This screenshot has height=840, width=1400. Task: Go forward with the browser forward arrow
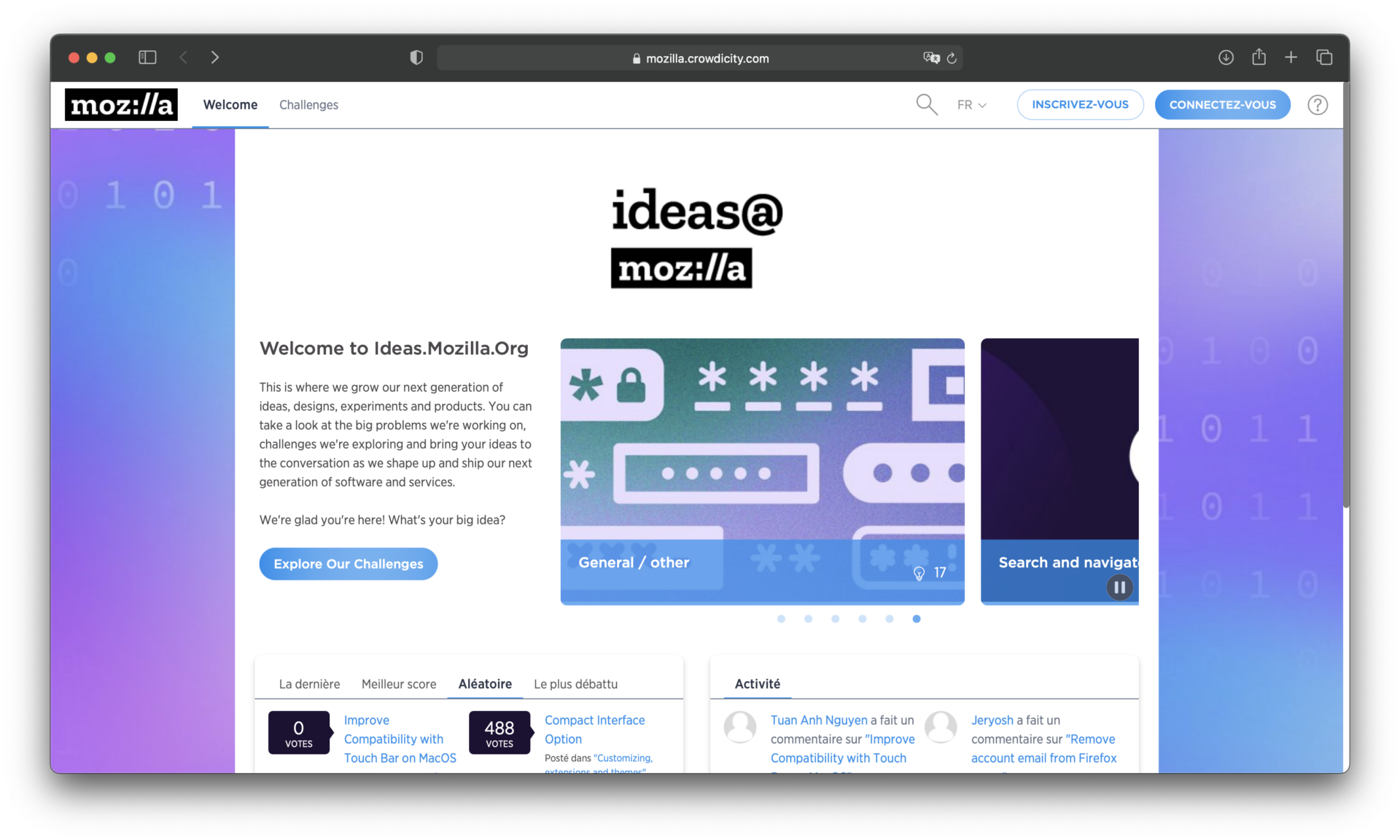tap(214, 58)
